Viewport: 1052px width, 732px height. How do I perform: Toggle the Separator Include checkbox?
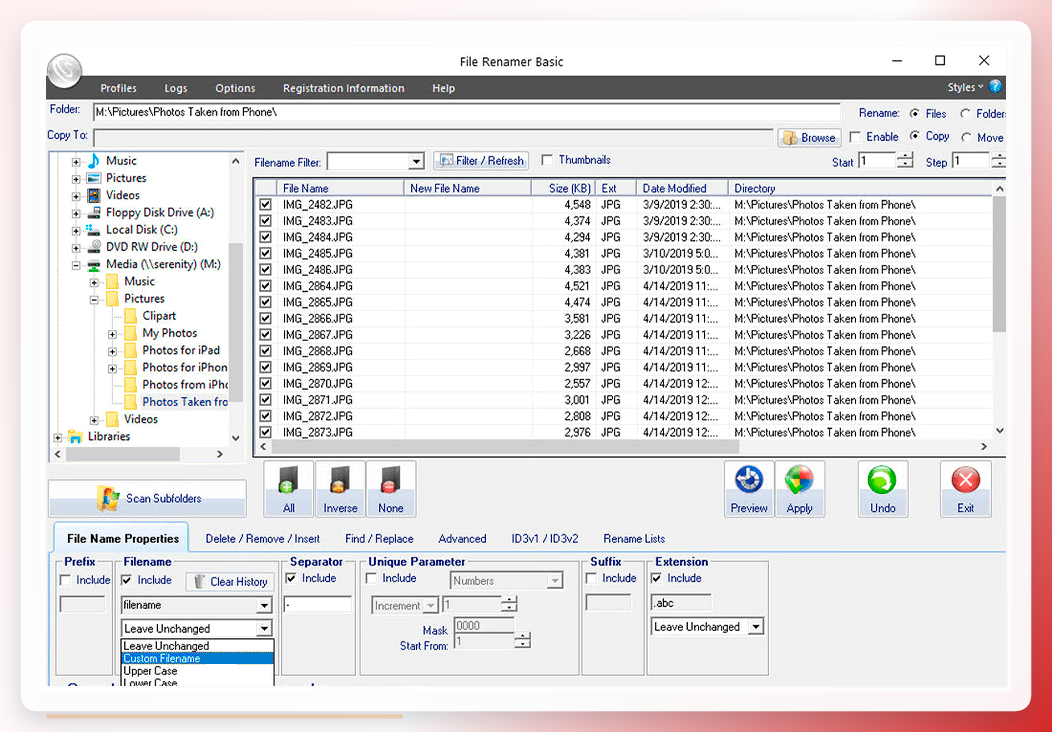click(291, 578)
